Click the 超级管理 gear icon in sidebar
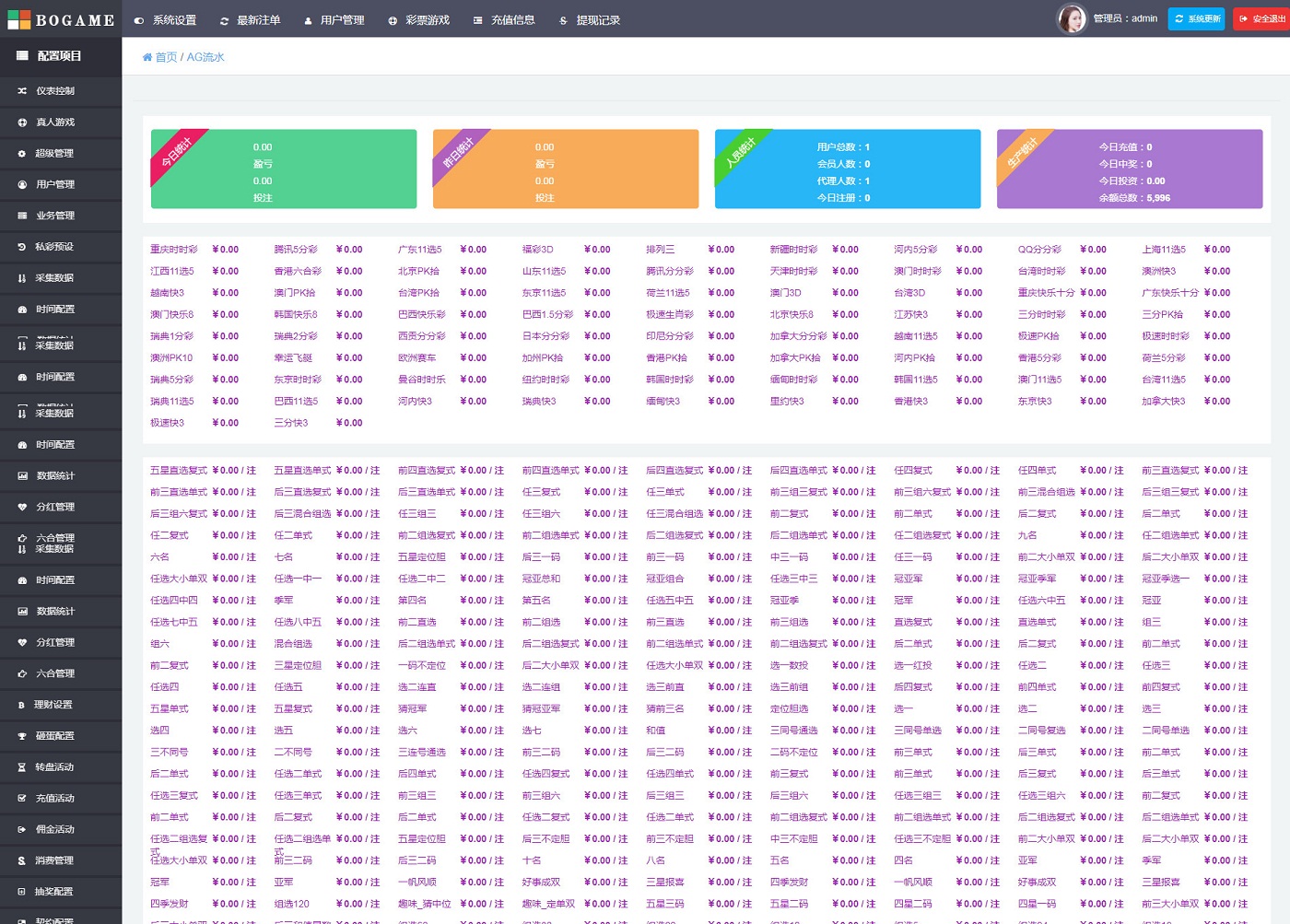The image size is (1290, 924). [x=22, y=154]
